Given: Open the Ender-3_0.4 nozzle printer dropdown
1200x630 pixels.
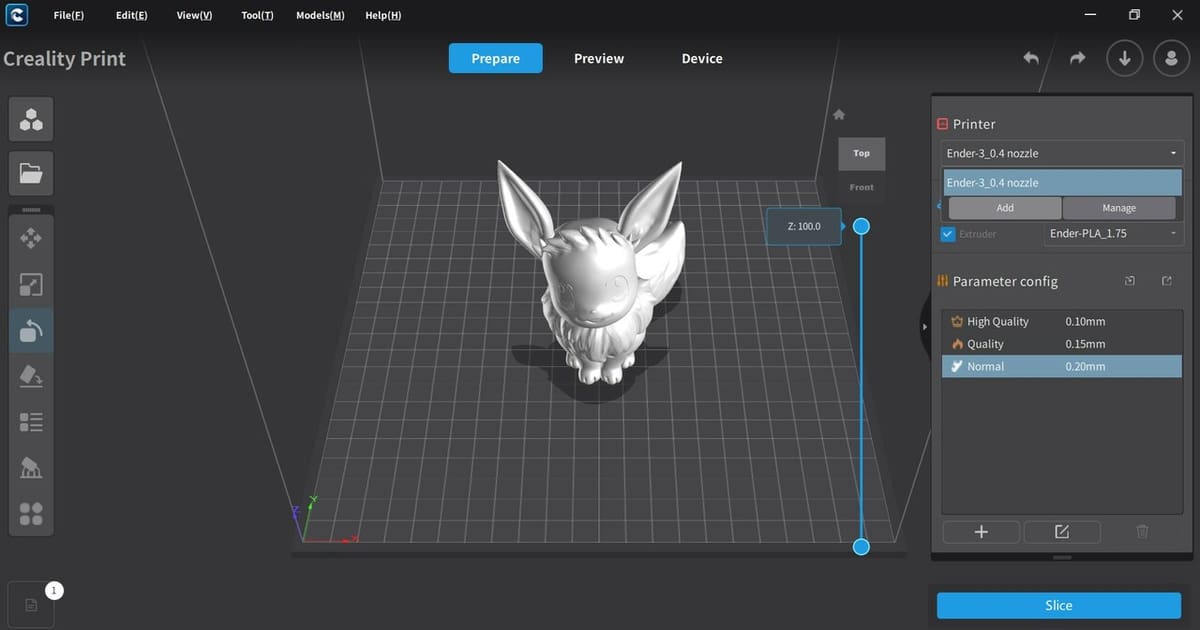Looking at the screenshot, I should click(x=1062, y=153).
